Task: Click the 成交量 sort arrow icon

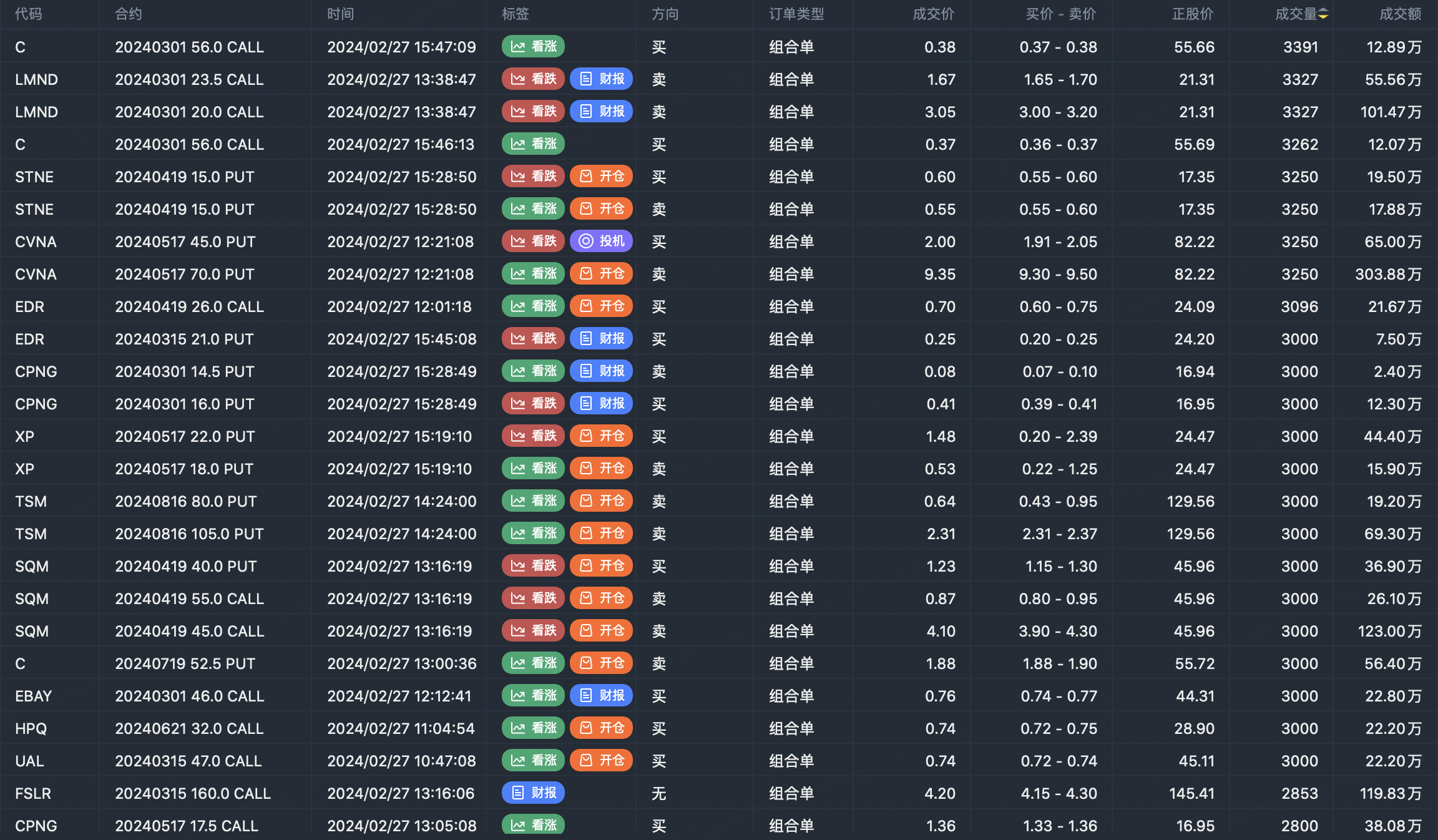Action: coord(1323,14)
